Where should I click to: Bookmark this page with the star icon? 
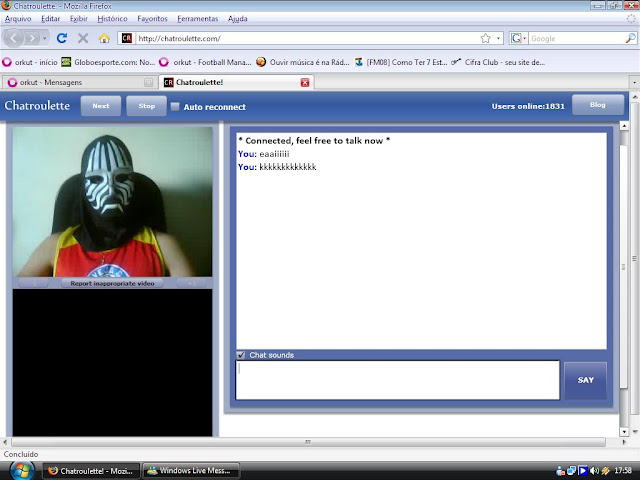(x=485, y=38)
